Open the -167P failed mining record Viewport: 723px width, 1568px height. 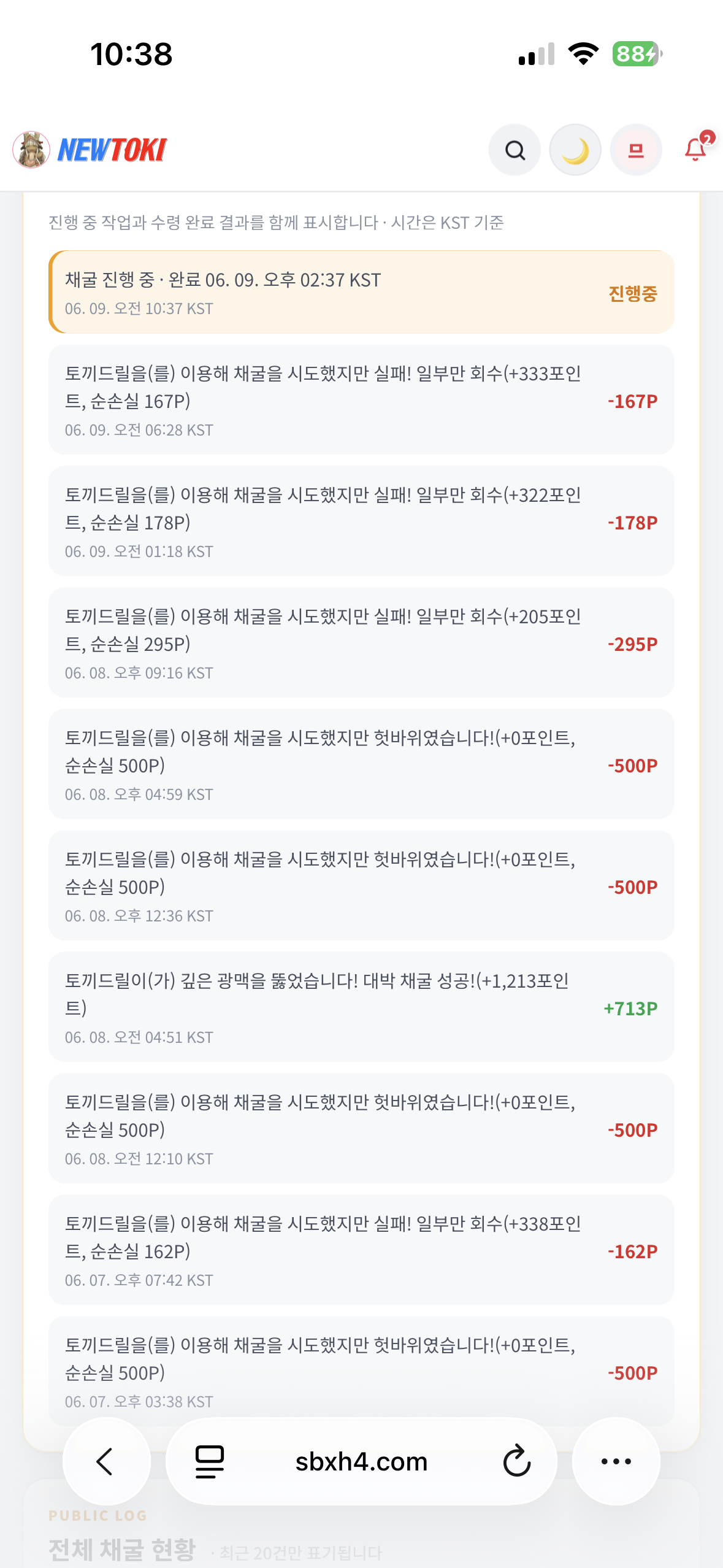click(361, 399)
